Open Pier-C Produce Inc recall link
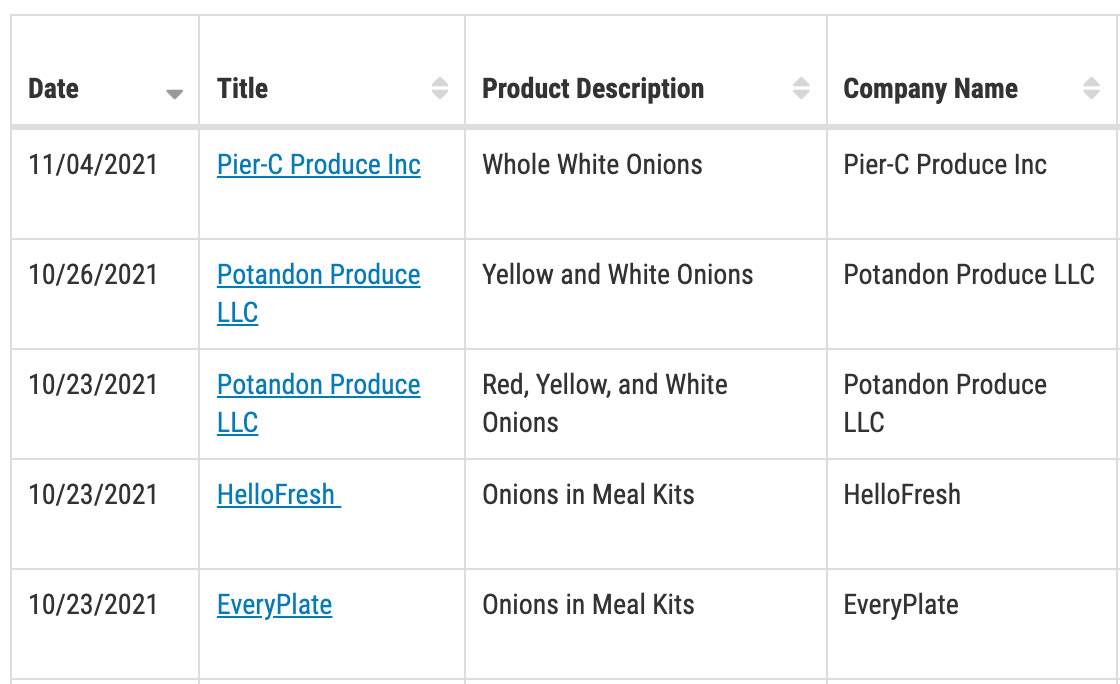 pyautogui.click(x=319, y=165)
